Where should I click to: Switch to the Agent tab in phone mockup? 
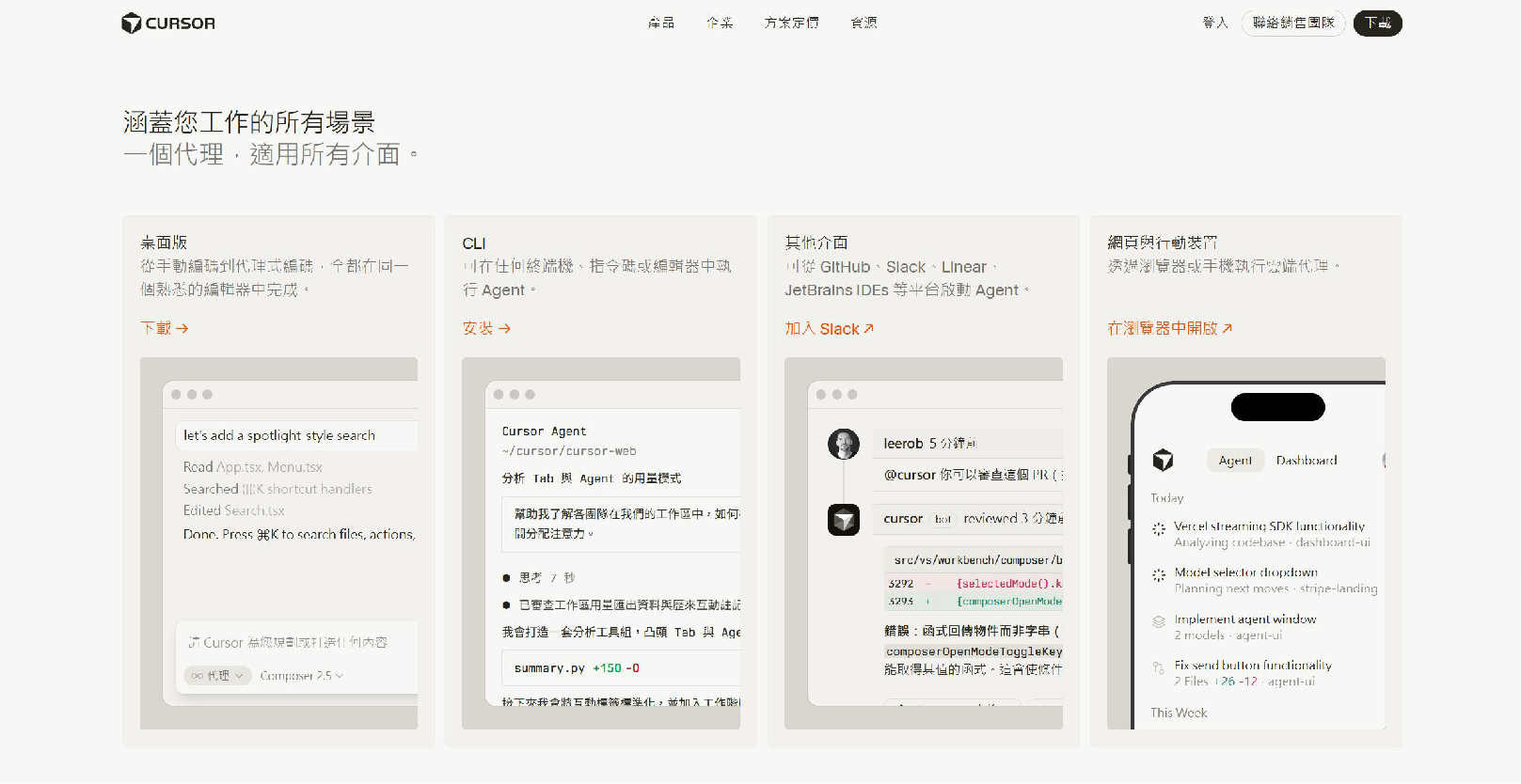pyautogui.click(x=1235, y=461)
